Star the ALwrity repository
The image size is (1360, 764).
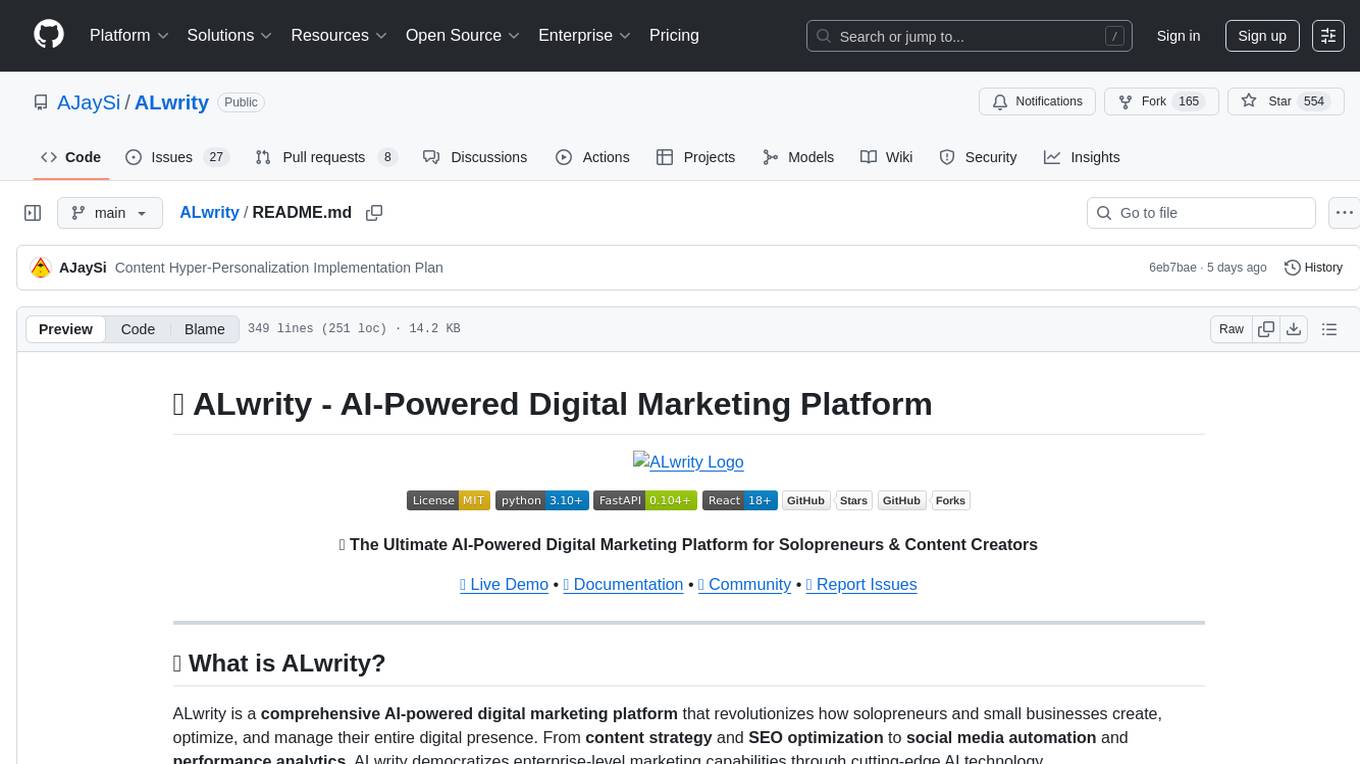1284,102
